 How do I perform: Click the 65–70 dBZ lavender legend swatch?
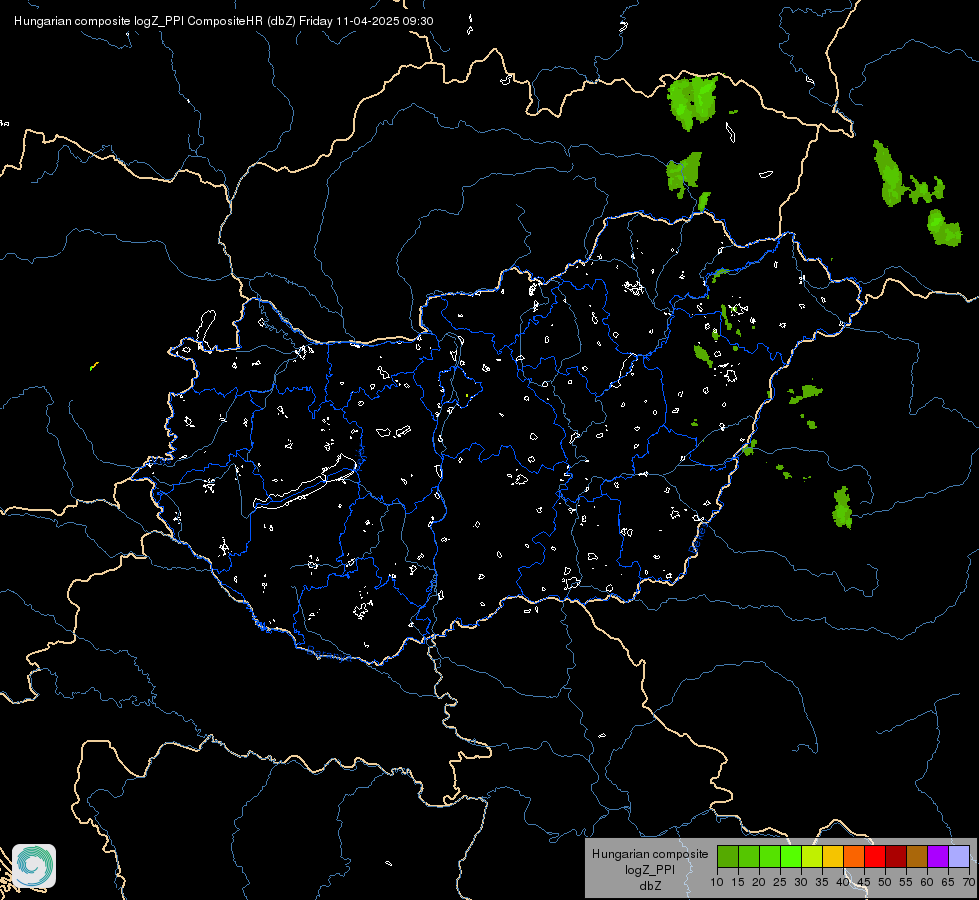coord(959,856)
